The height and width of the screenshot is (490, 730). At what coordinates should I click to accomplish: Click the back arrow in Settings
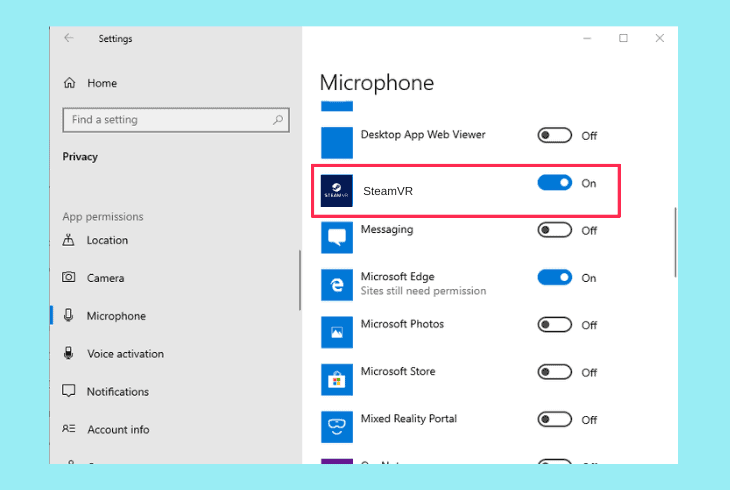(69, 38)
